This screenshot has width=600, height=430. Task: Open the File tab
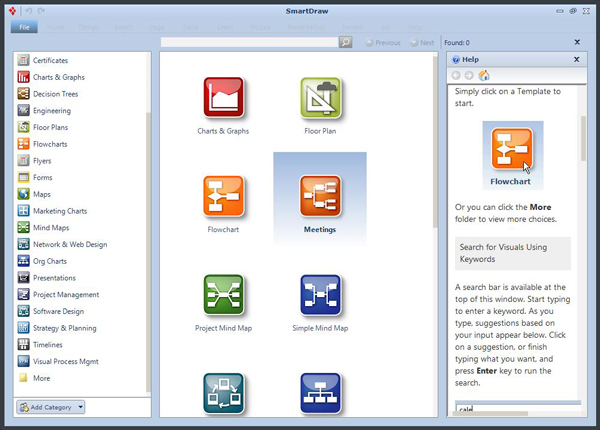click(x=24, y=27)
